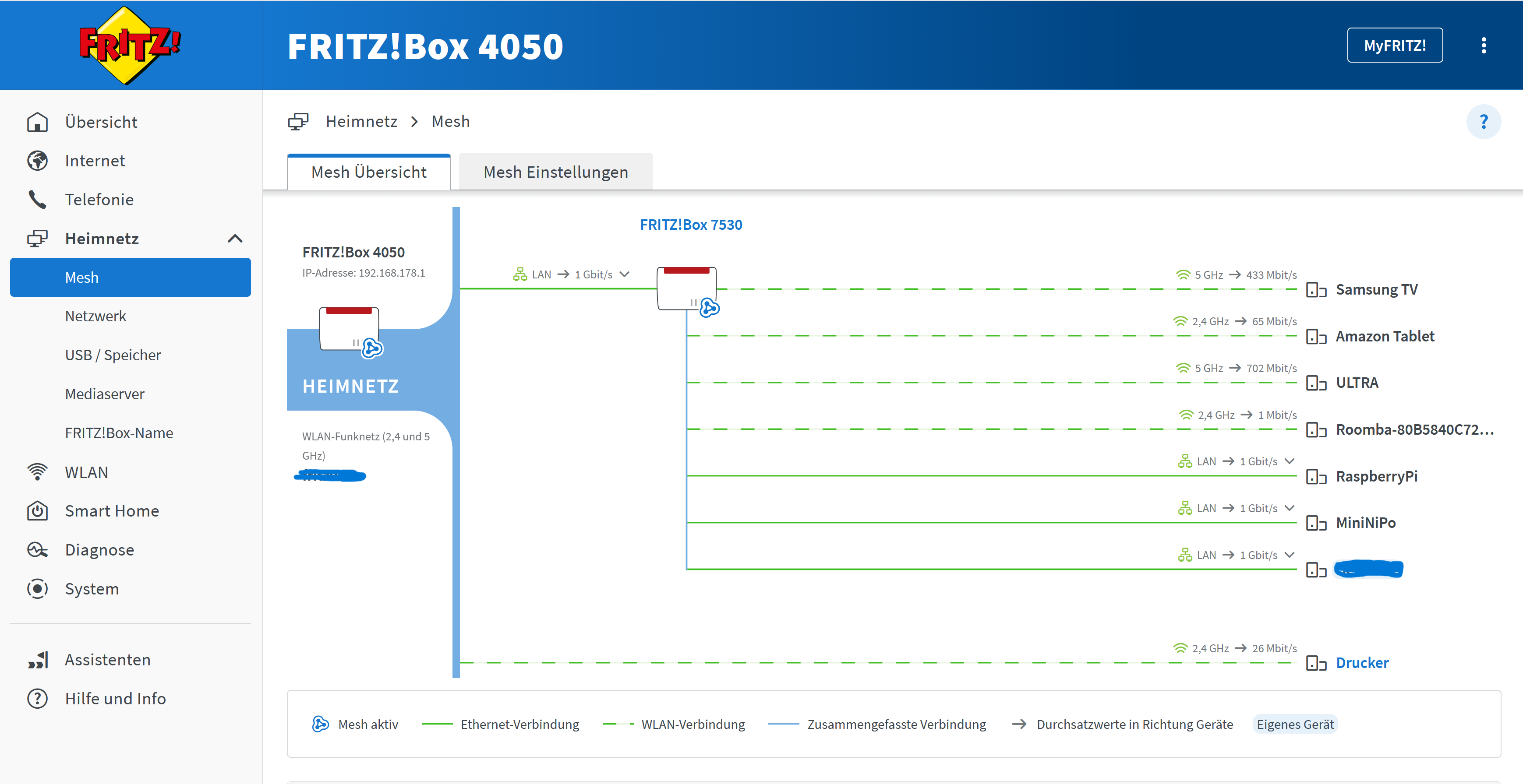Click the RaspberryPi device icon
The width and height of the screenshot is (1523, 784).
(1315, 477)
